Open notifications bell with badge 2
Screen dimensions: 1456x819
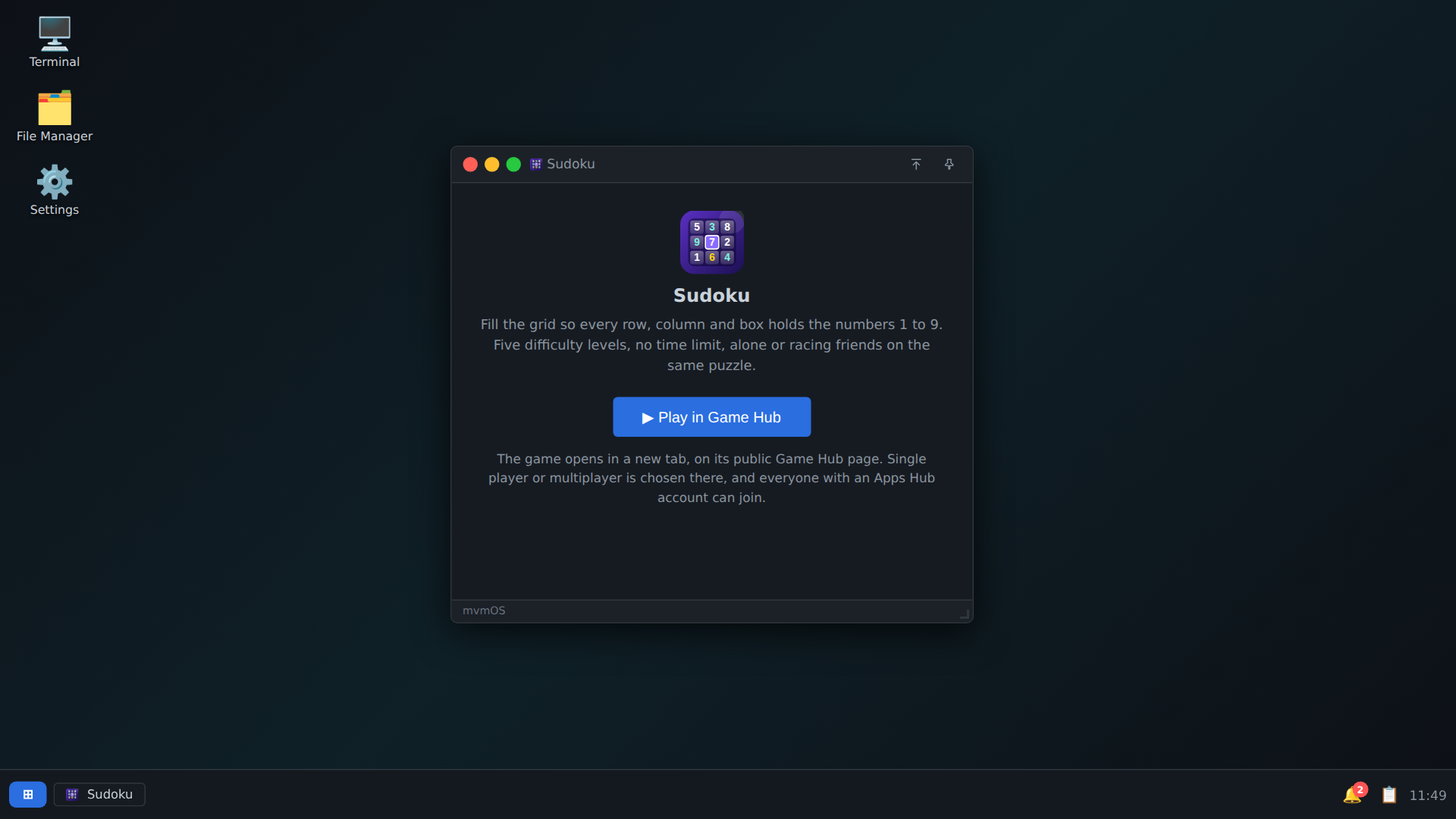[x=1353, y=793]
